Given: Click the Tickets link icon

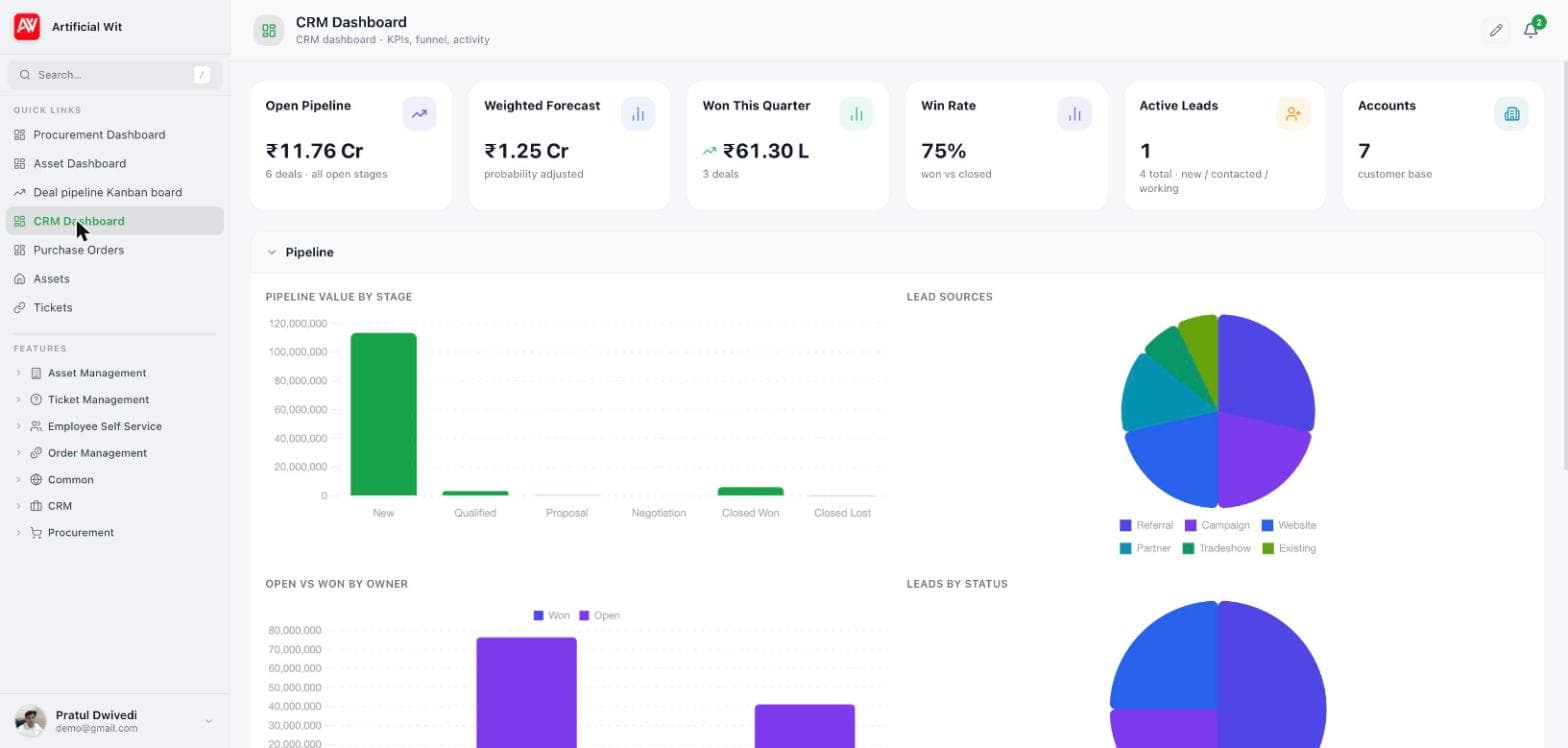Looking at the screenshot, I should [x=20, y=308].
